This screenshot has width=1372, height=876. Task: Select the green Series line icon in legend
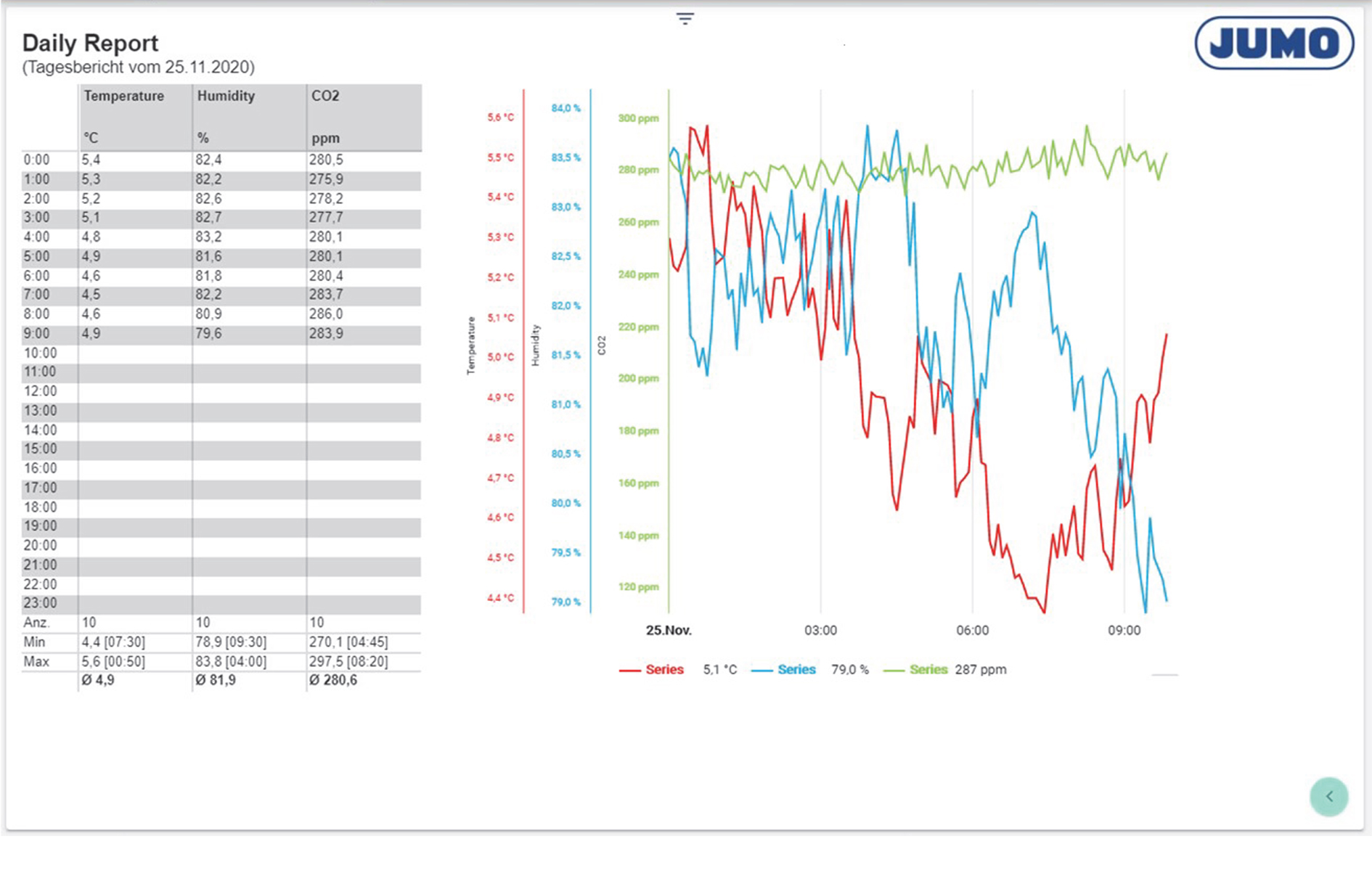click(x=893, y=669)
